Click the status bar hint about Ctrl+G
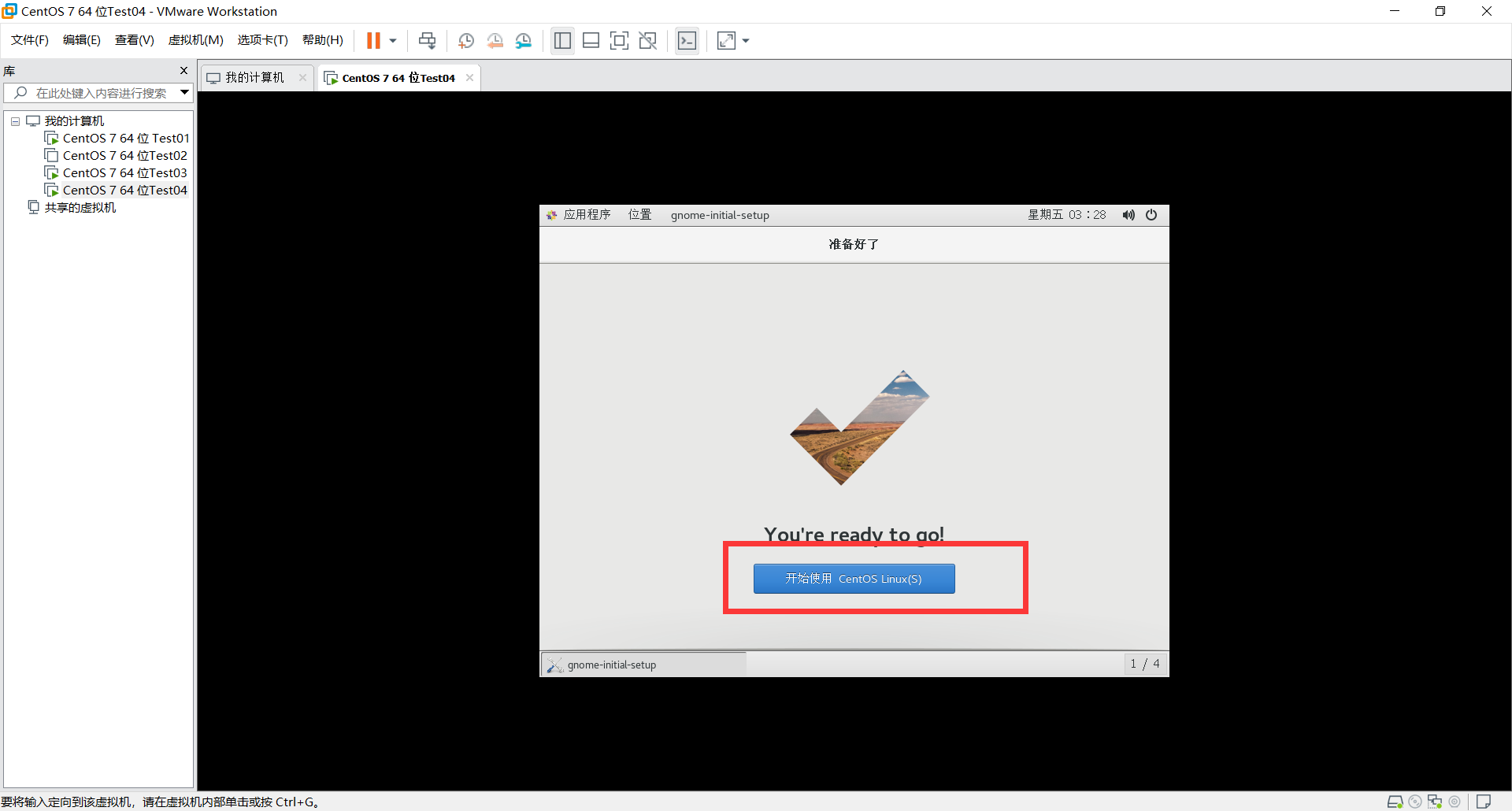Image resolution: width=1512 pixels, height=811 pixels. click(160, 802)
